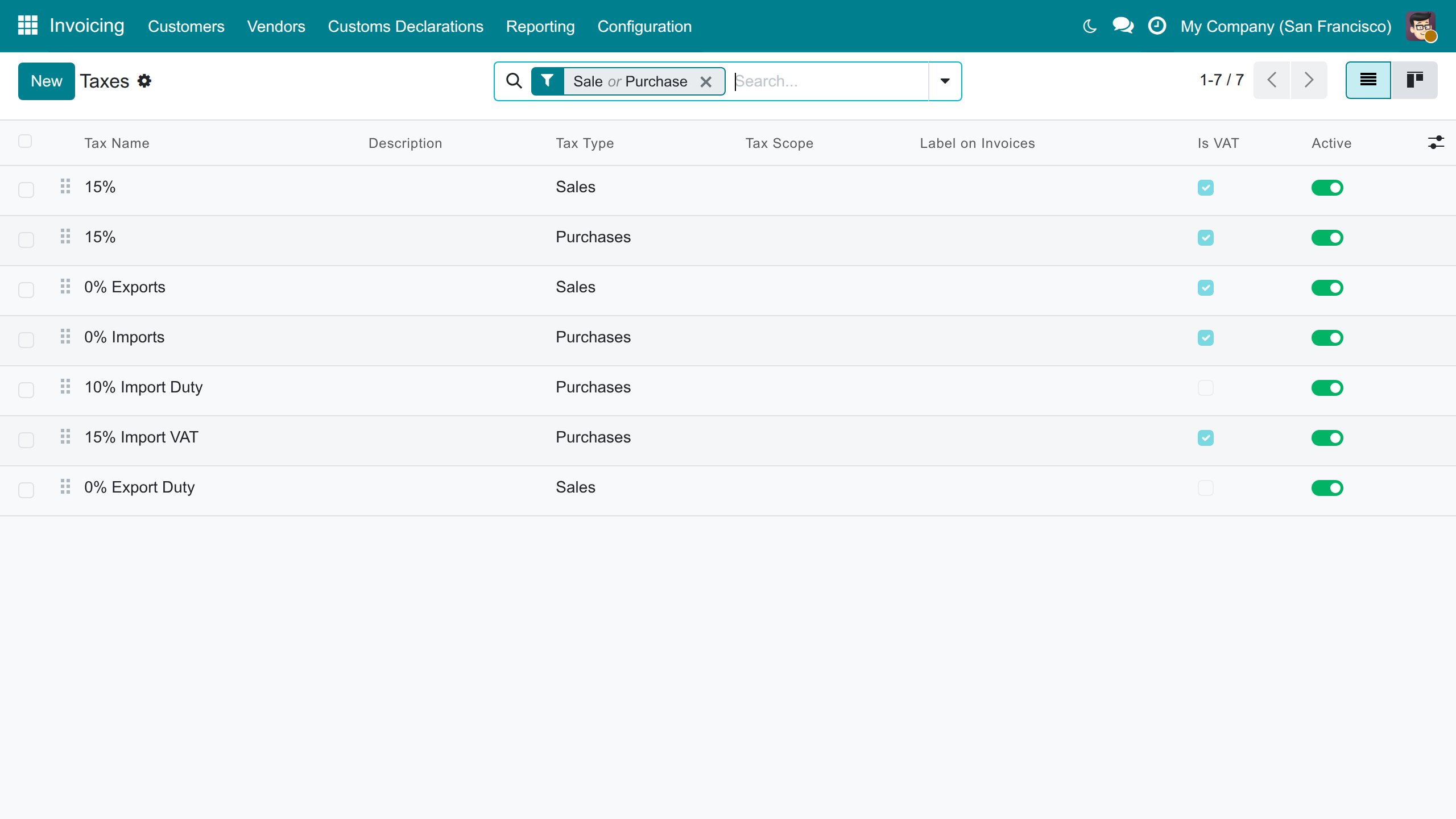Click the Invoicing app title

click(86, 26)
